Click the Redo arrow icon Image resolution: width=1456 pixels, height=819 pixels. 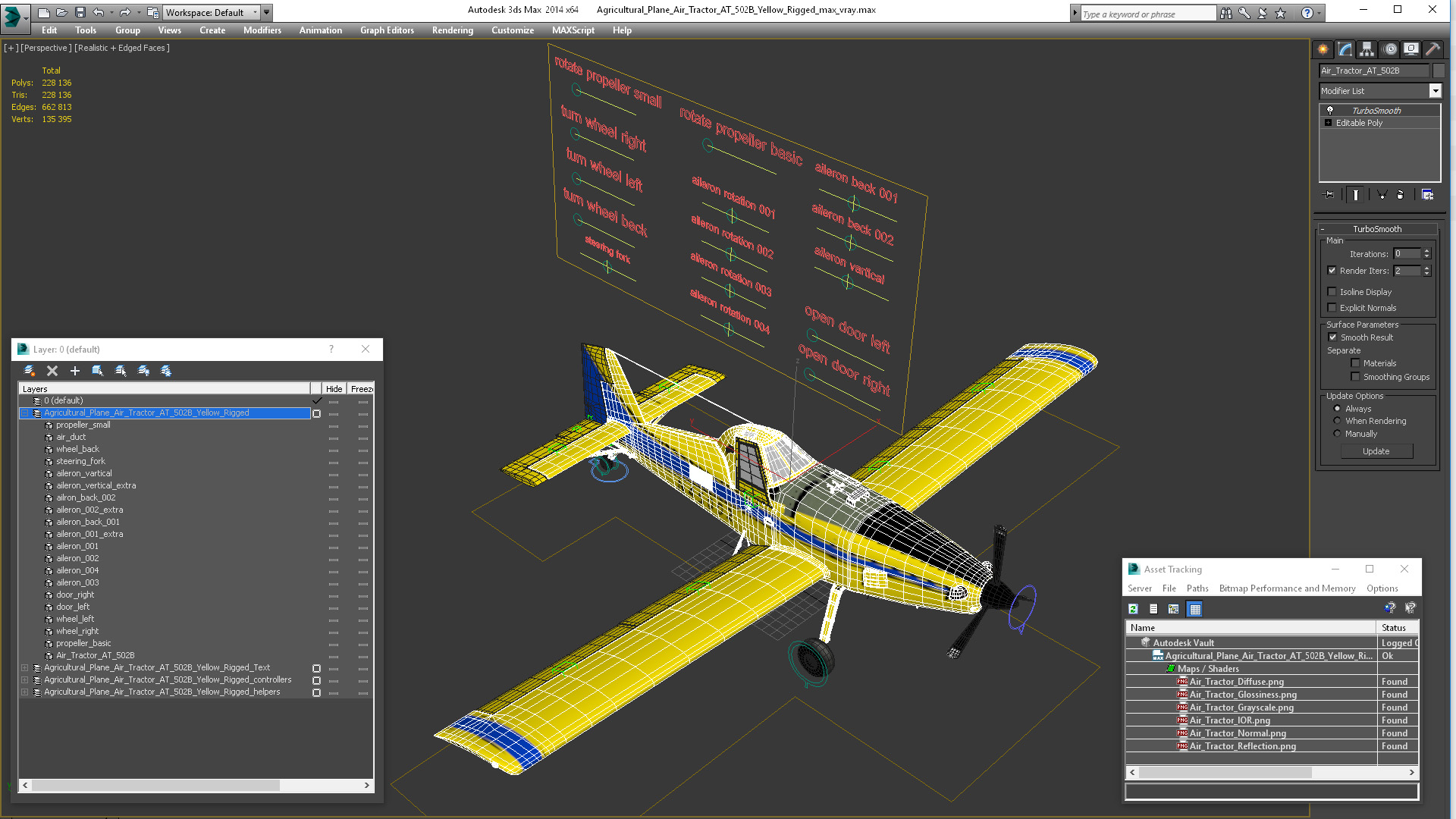pyautogui.click(x=125, y=12)
